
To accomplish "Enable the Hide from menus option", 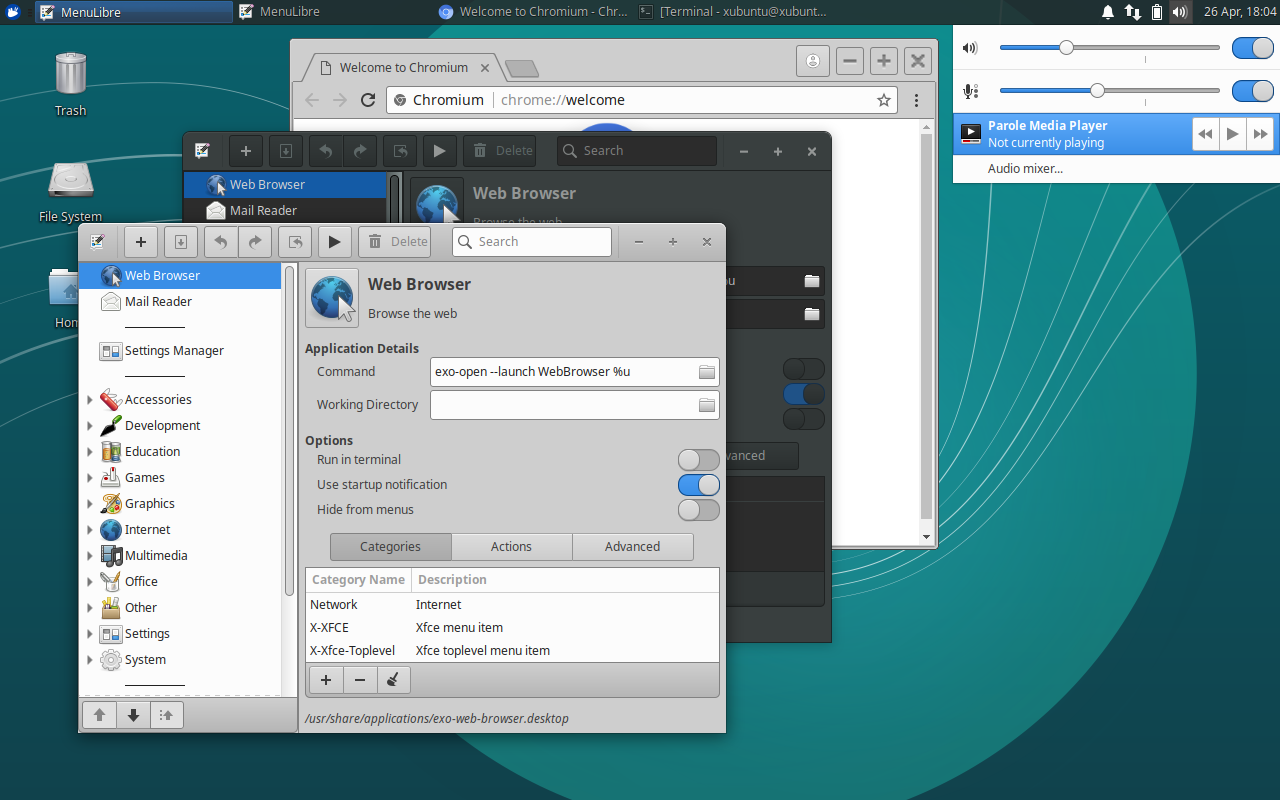I will click(698, 509).
